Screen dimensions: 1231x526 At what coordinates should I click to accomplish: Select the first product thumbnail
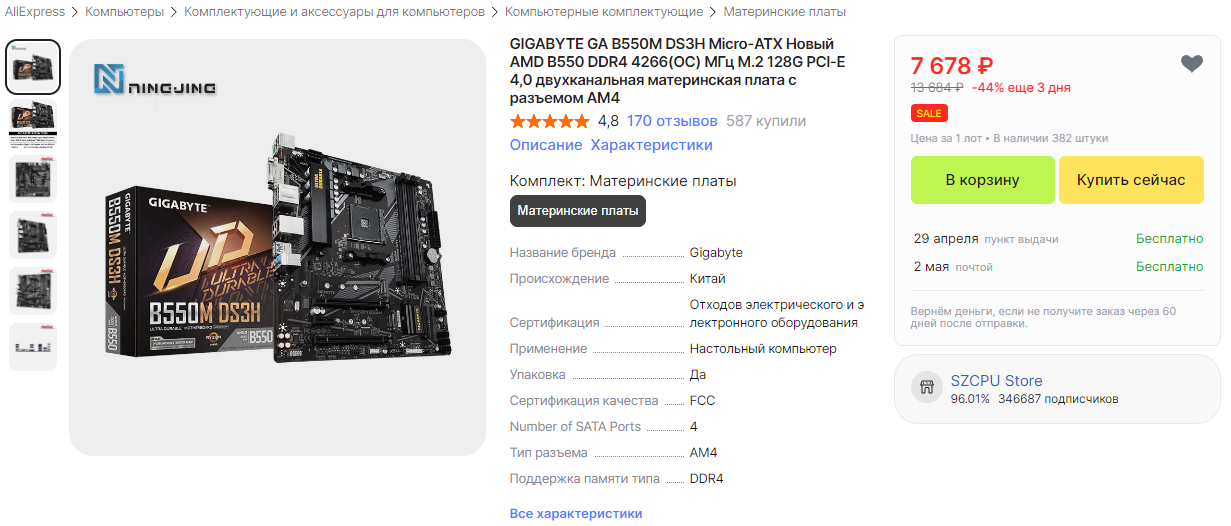[x=34, y=67]
